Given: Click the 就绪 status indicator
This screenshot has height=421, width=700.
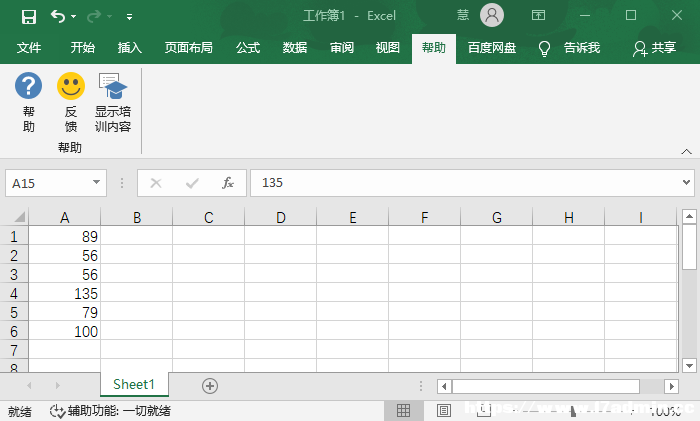Looking at the screenshot, I should (x=20, y=411).
